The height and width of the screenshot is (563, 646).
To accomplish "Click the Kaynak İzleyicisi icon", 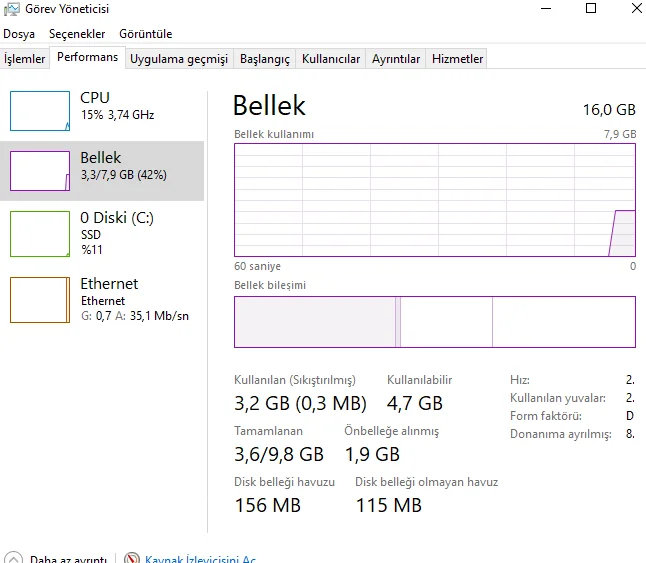I will (x=133, y=559).
